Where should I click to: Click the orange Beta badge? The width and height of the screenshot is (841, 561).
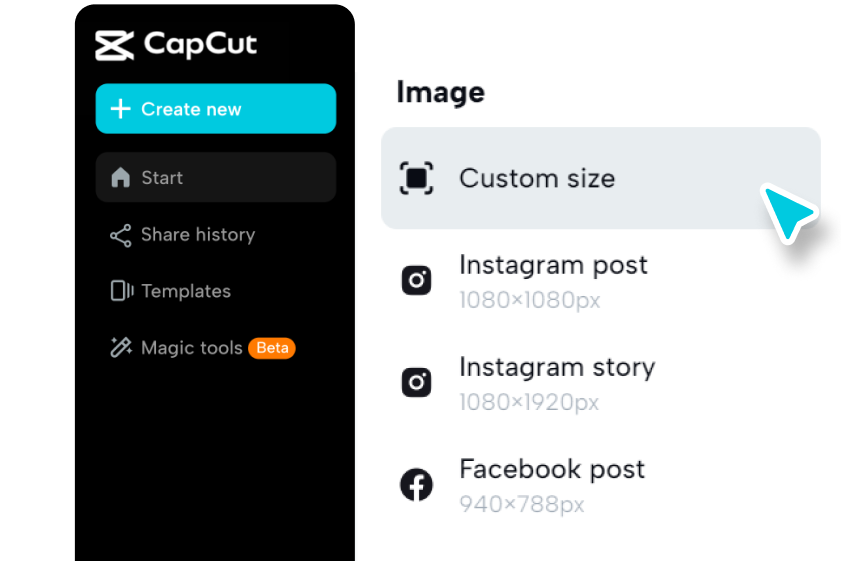[x=272, y=348]
